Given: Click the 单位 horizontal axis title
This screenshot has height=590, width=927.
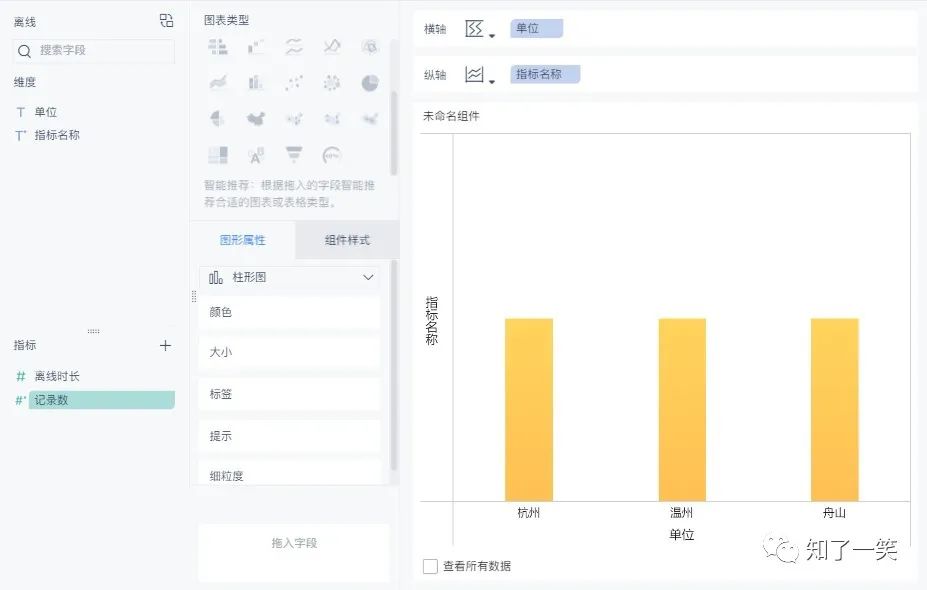Looking at the screenshot, I should [x=682, y=534].
